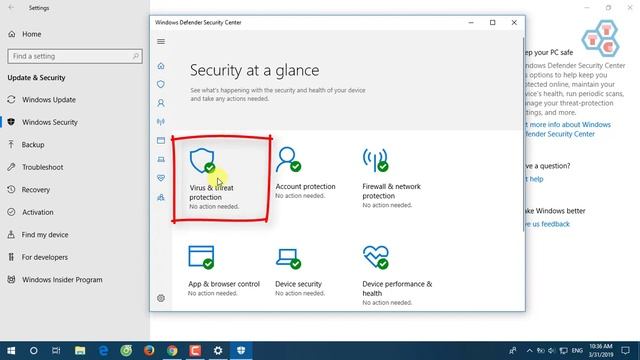Open Account protection tile
Viewport: 640px width, 360px height.
(305, 173)
